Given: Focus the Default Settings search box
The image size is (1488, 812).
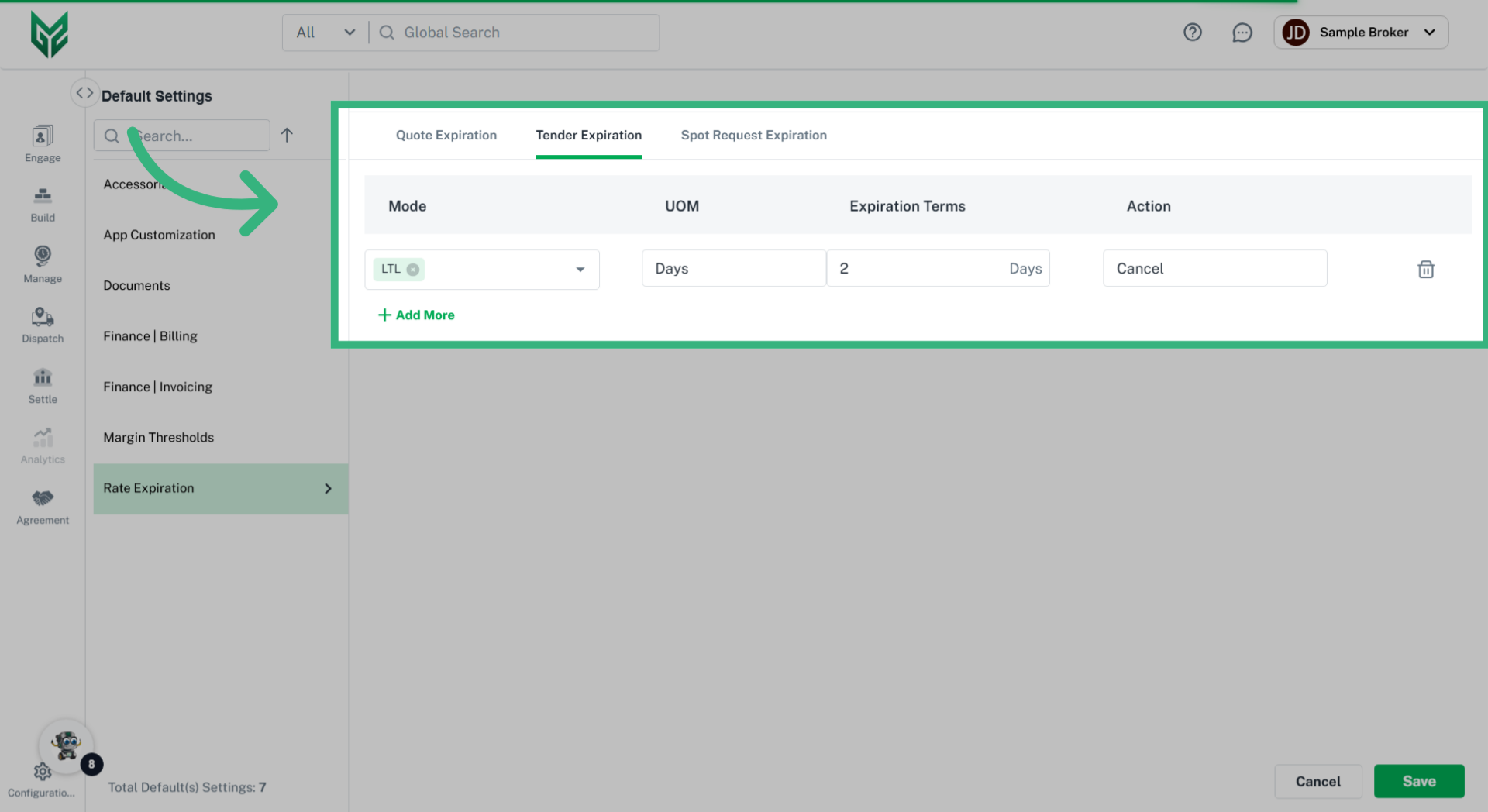Looking at the screenshot, I should click(181, 136).
